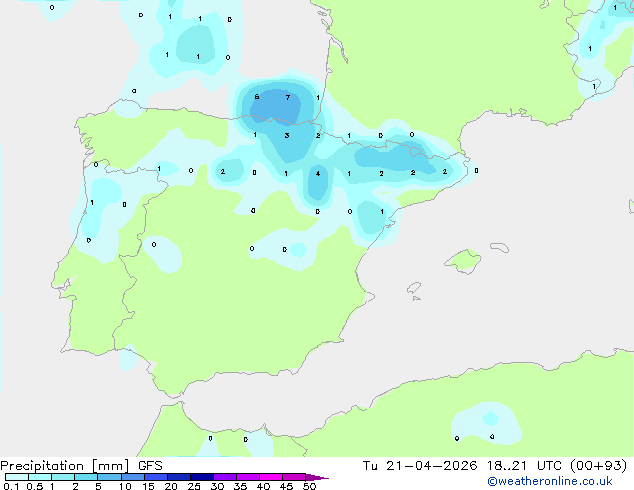Screen dimensions: 634x490
Task: Click the 0.1–0.5 mm legend color swatch
Action: tap(17, 477)
